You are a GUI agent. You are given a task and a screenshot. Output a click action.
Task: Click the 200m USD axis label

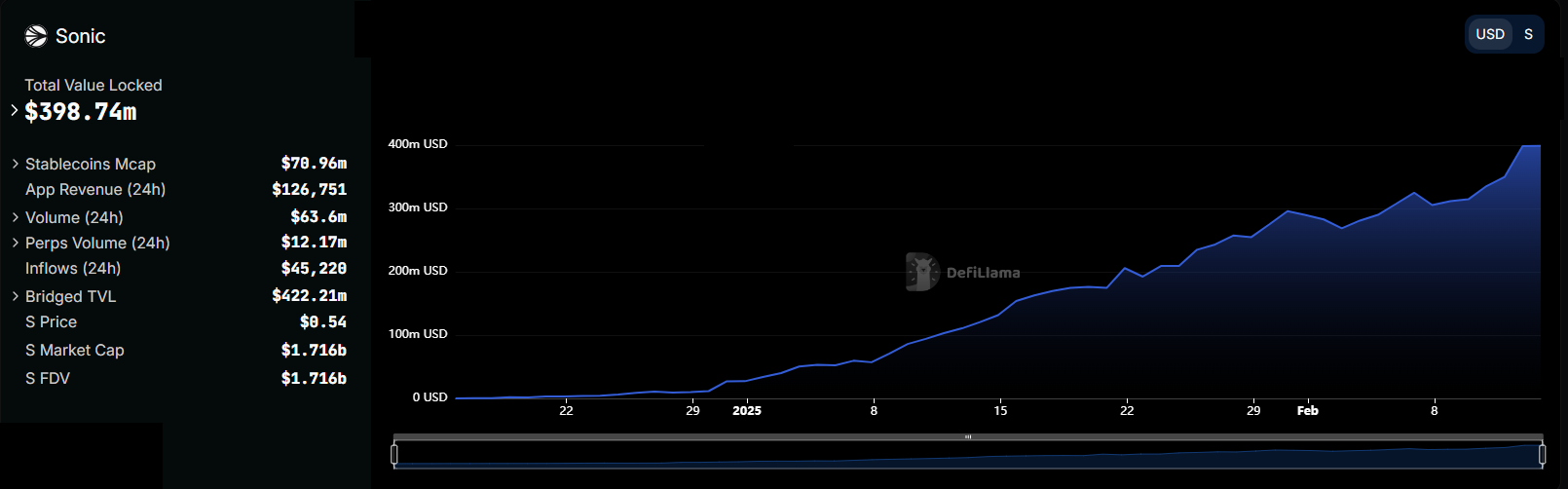click(x=418, y=271)
